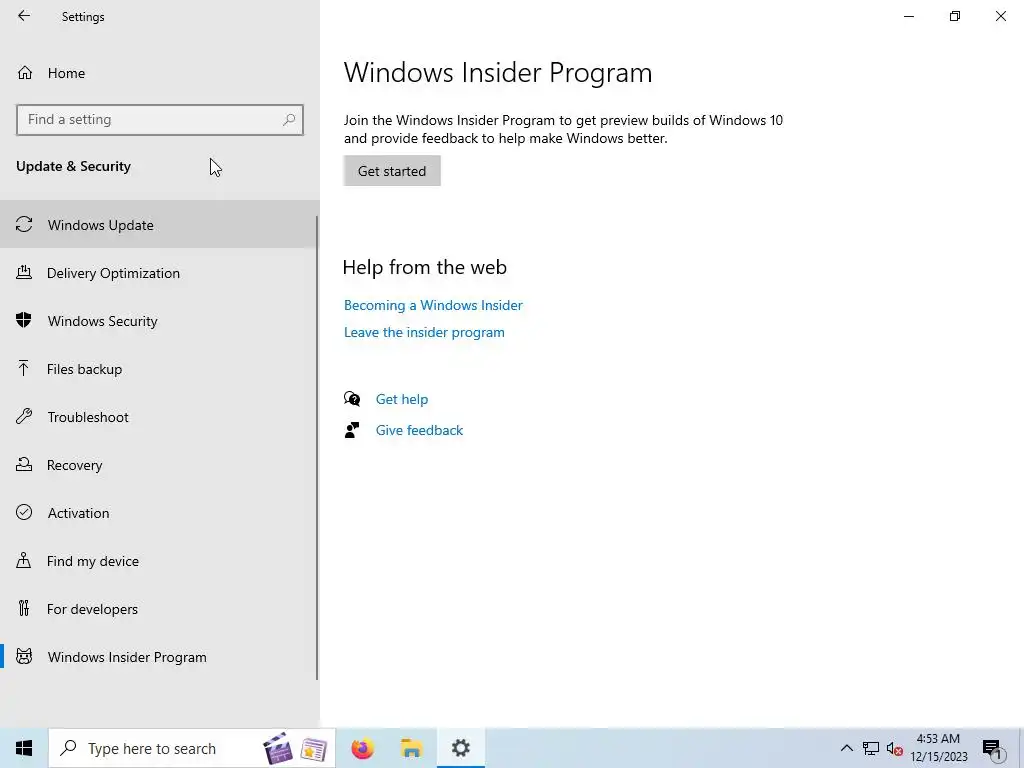
Task: Click the Update & Security heading
Action: click(73, 166)
